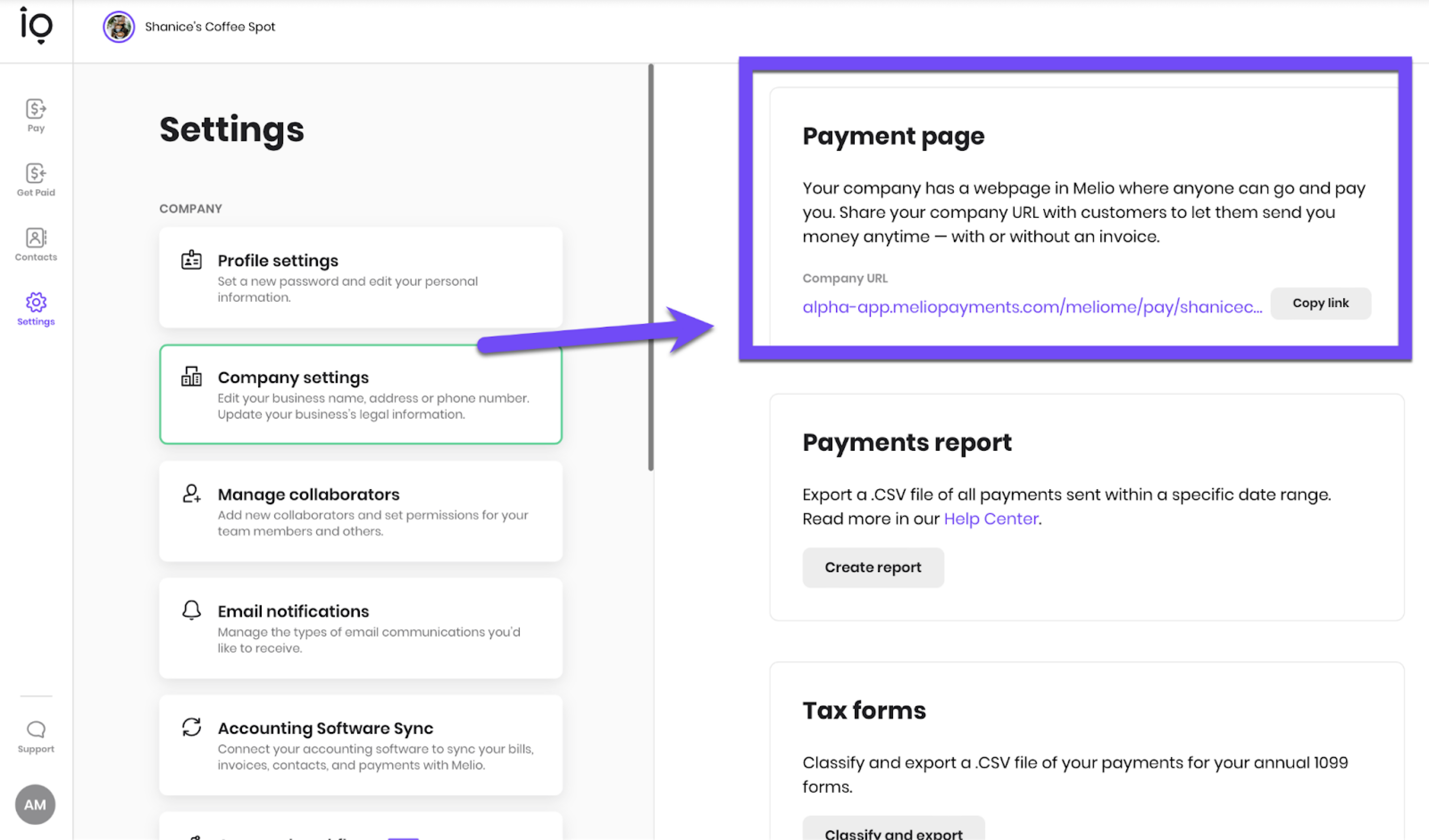The image size is (1429, 840).
Task: Click the Melio logo icon
Action: point(36,25)
